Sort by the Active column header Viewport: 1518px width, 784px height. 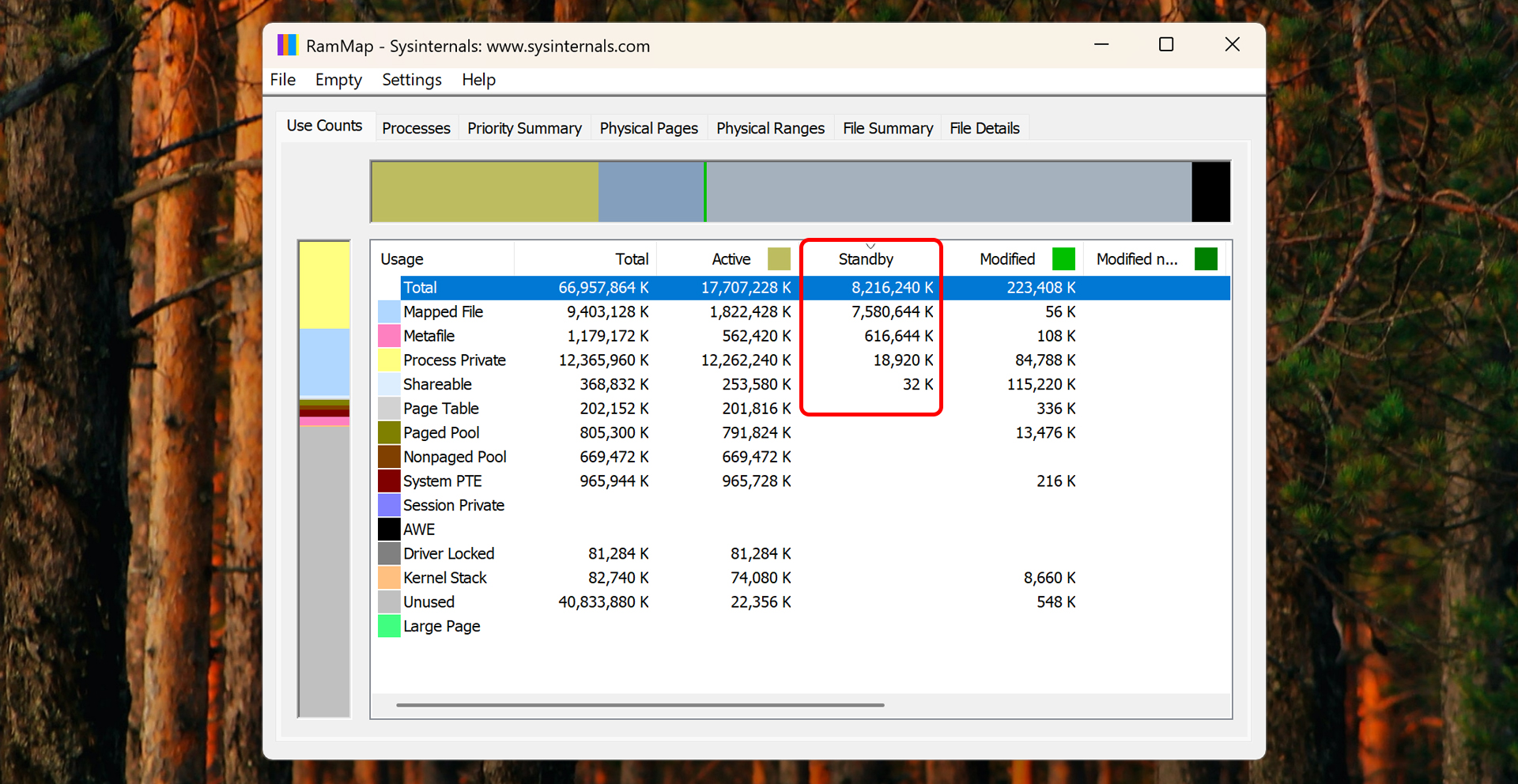coord(731,259)
